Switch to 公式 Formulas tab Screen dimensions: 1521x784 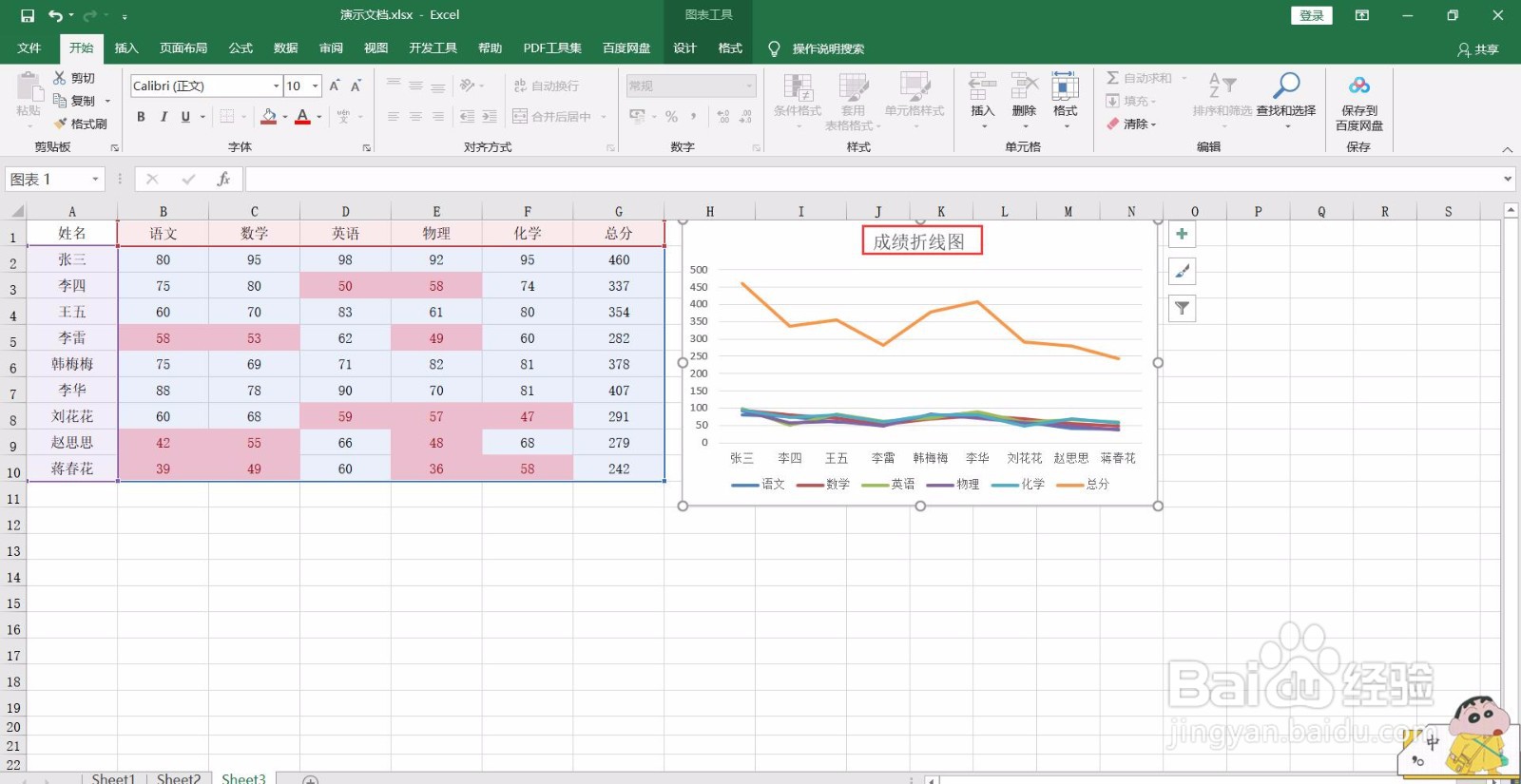click(241, 48)
